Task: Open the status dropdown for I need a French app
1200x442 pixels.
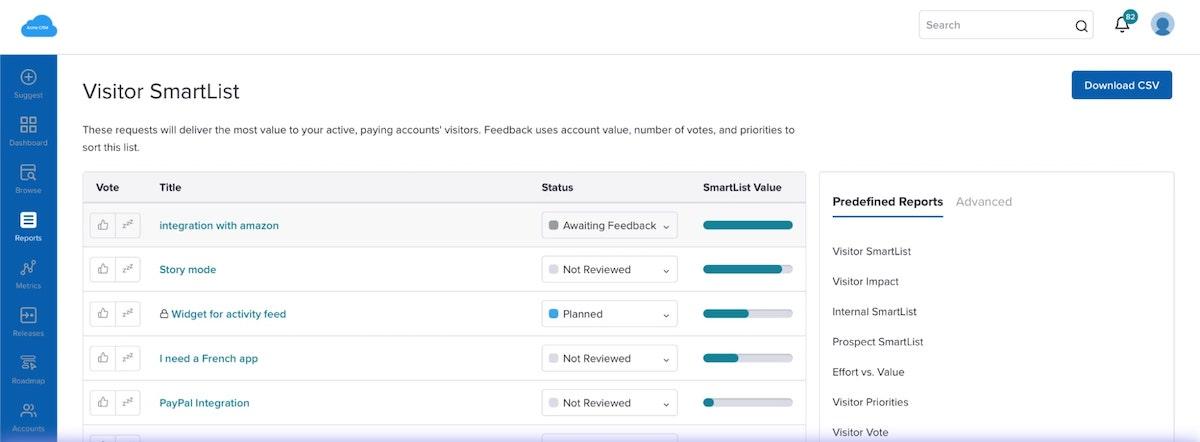Action: pyautogui.click(x=609, y=358)
